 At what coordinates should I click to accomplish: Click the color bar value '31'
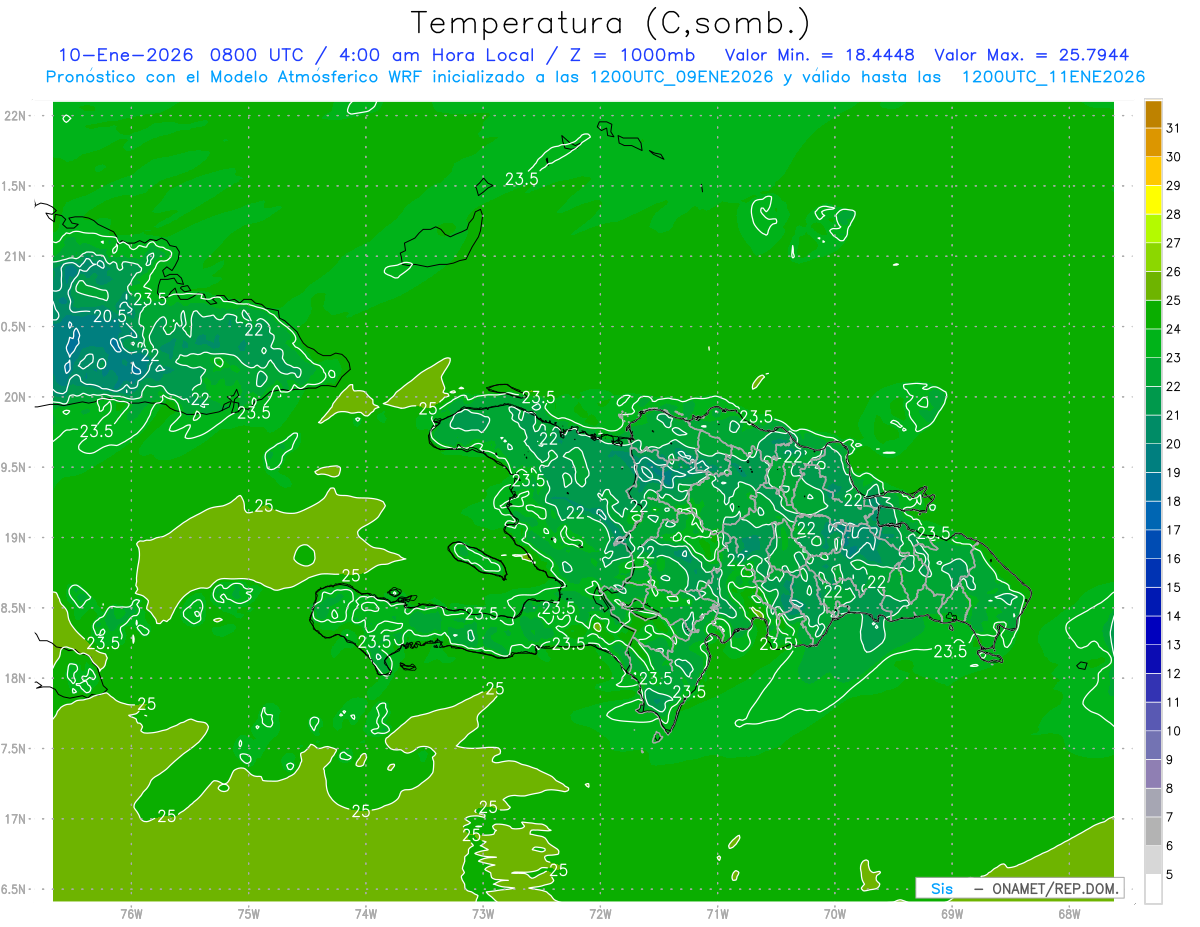pos(1174,128)
